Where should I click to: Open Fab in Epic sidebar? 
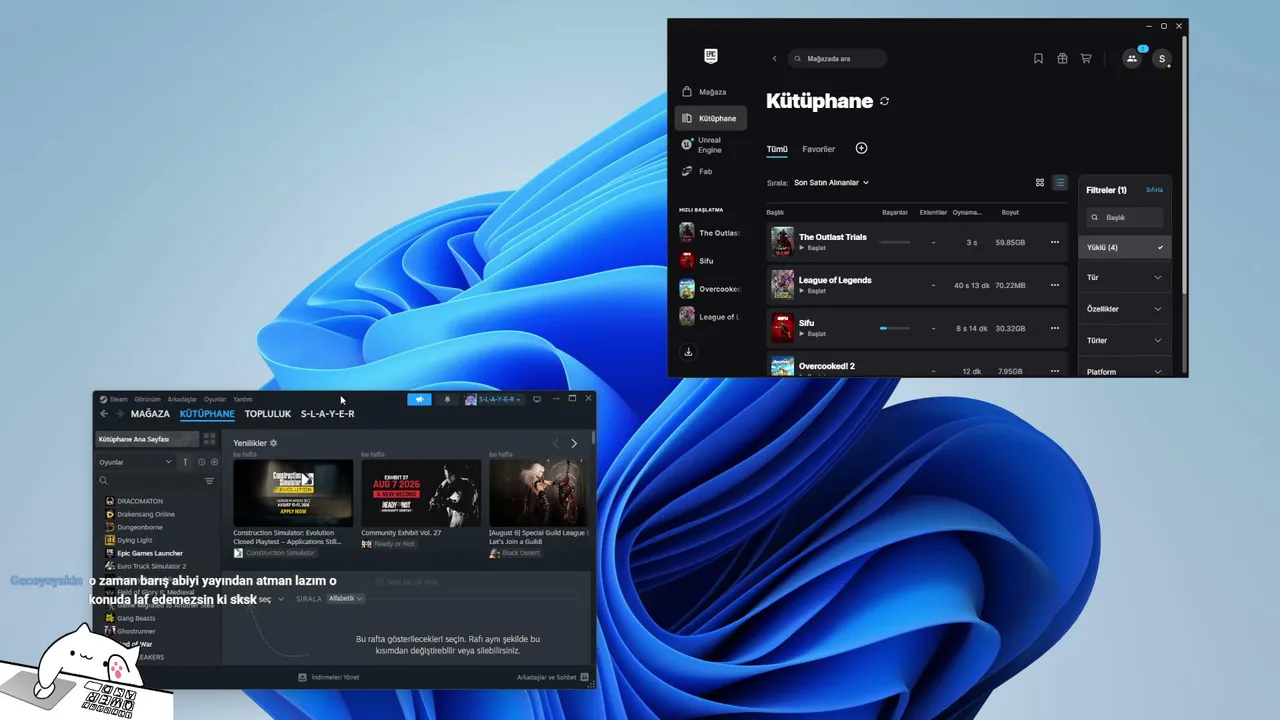pos(710,171)
